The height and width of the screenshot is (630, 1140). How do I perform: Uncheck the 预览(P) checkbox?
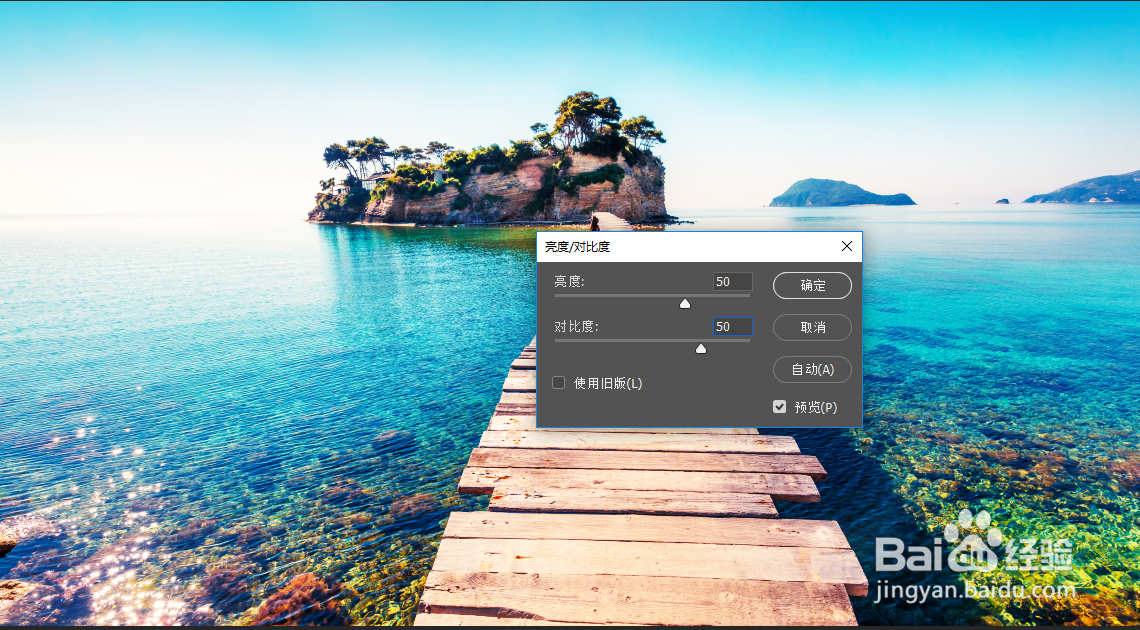tap(779, 407)
